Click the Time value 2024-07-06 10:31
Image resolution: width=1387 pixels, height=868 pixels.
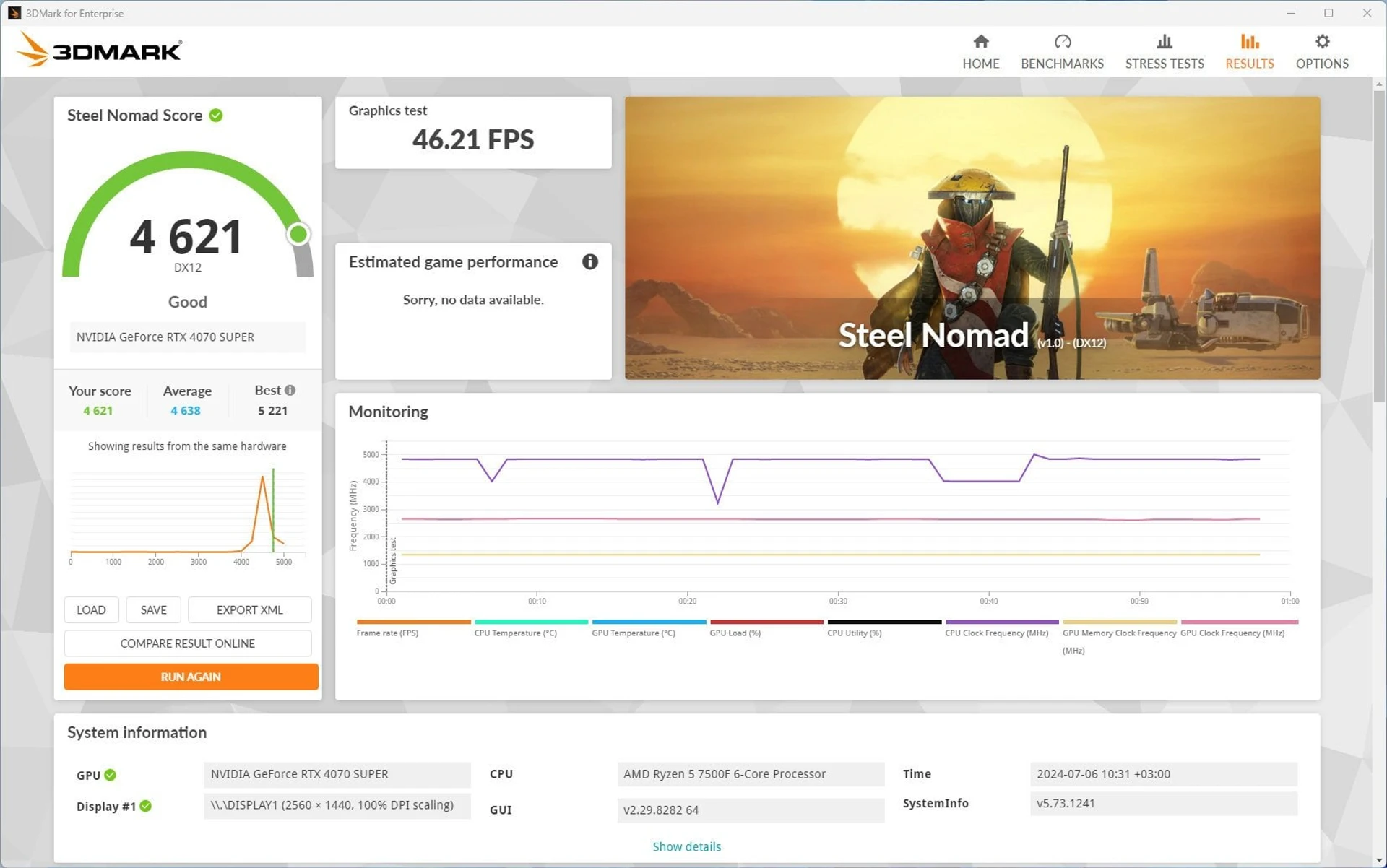pyautogui.click(x=1163, y=774)
